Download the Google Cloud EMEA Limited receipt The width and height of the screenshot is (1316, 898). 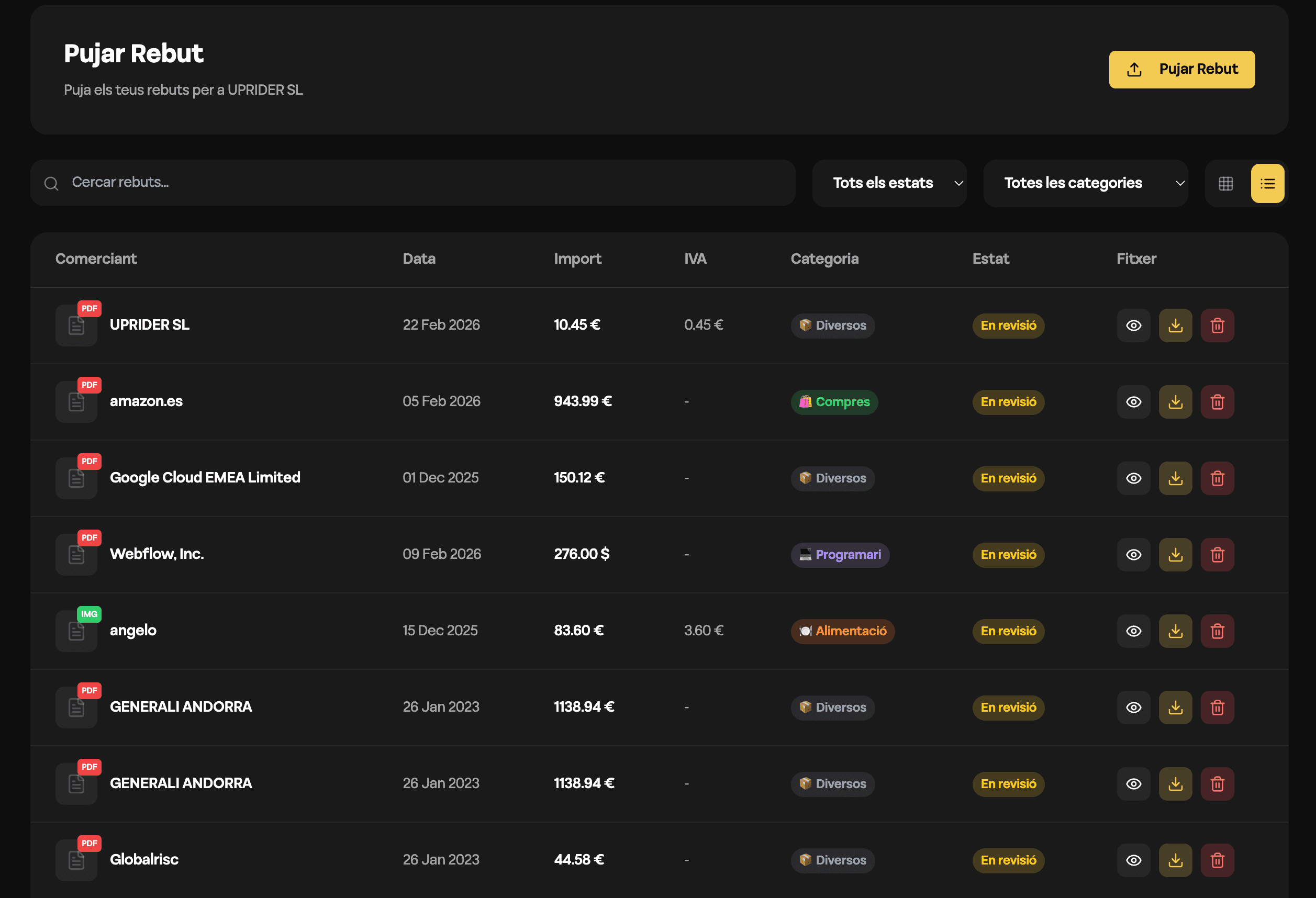click(1175, 478)
